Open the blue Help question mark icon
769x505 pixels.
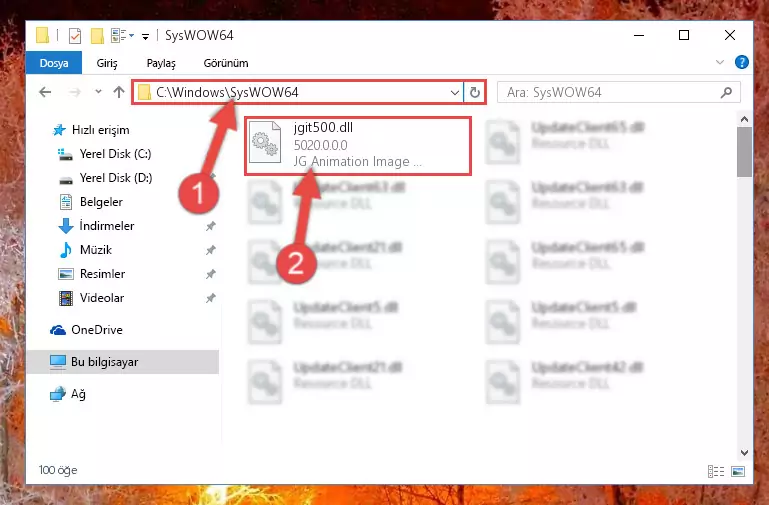click(742, 62)
